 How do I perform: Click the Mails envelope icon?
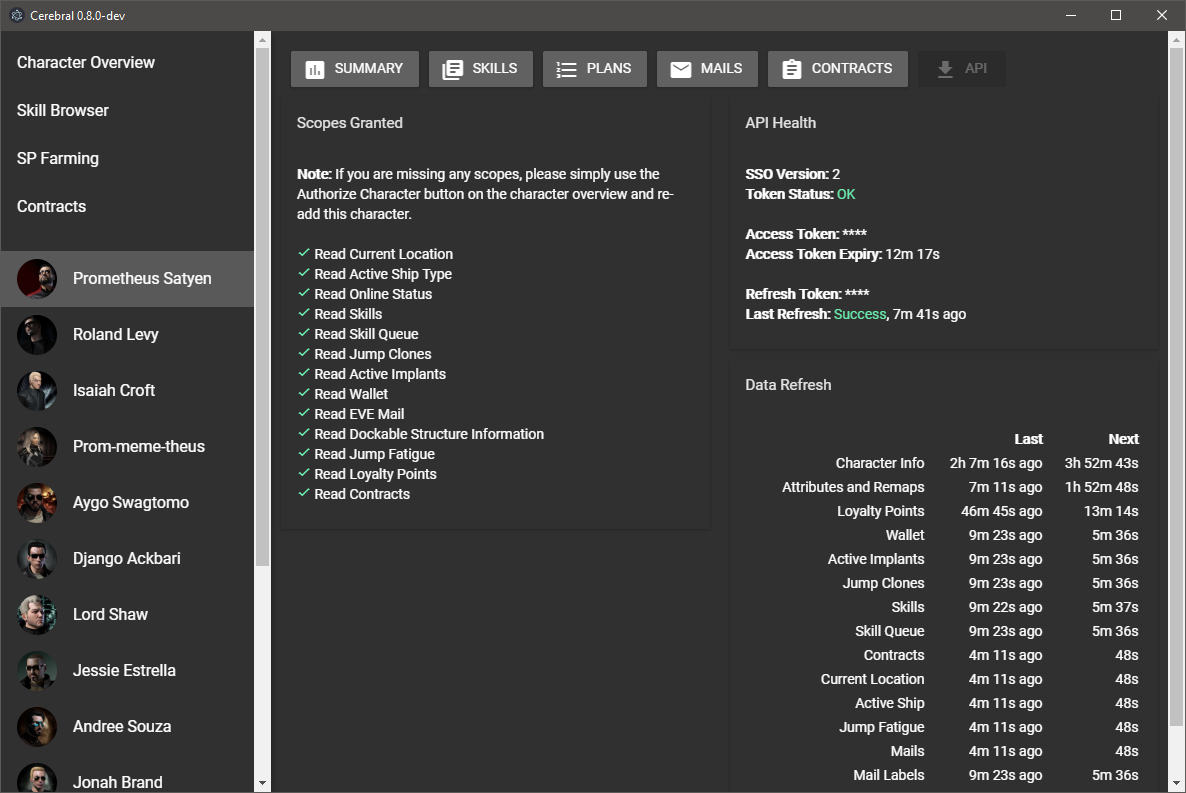tap(681, 70)
